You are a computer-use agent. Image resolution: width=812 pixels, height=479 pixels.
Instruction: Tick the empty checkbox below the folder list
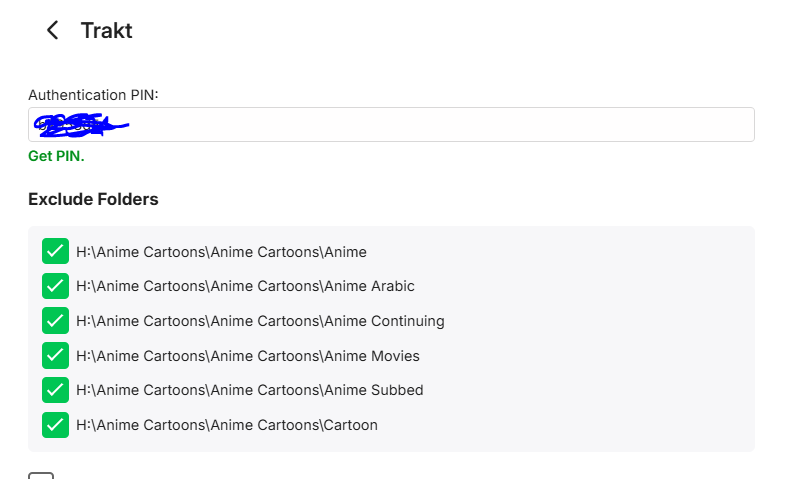[41, 476]
